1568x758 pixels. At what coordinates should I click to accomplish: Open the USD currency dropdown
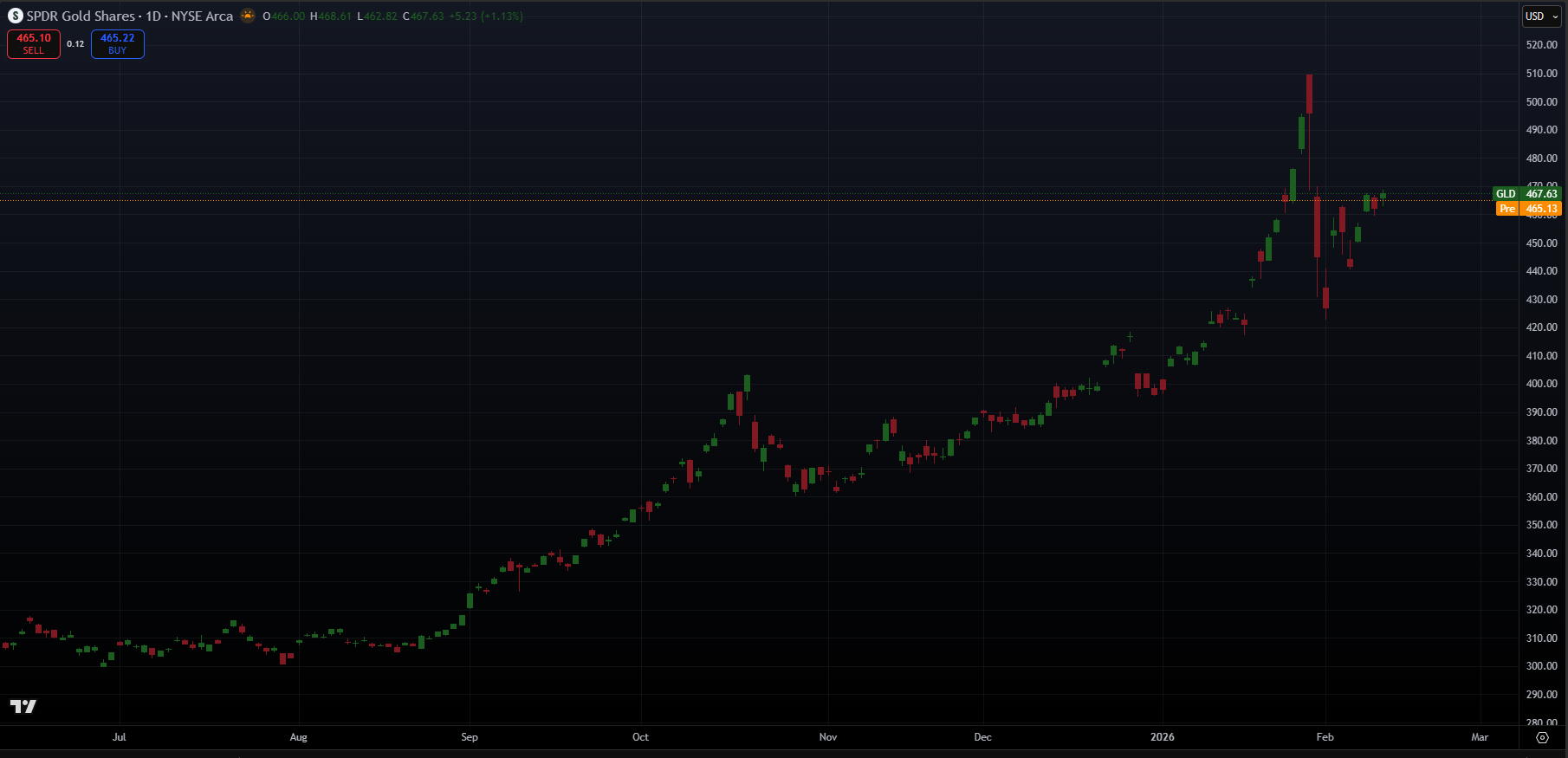[1542, 16]
